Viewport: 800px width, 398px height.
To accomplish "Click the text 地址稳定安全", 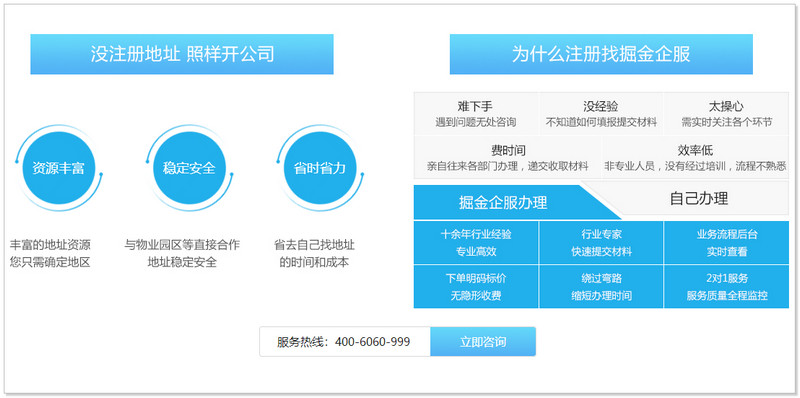I will (x=182, y=263).
